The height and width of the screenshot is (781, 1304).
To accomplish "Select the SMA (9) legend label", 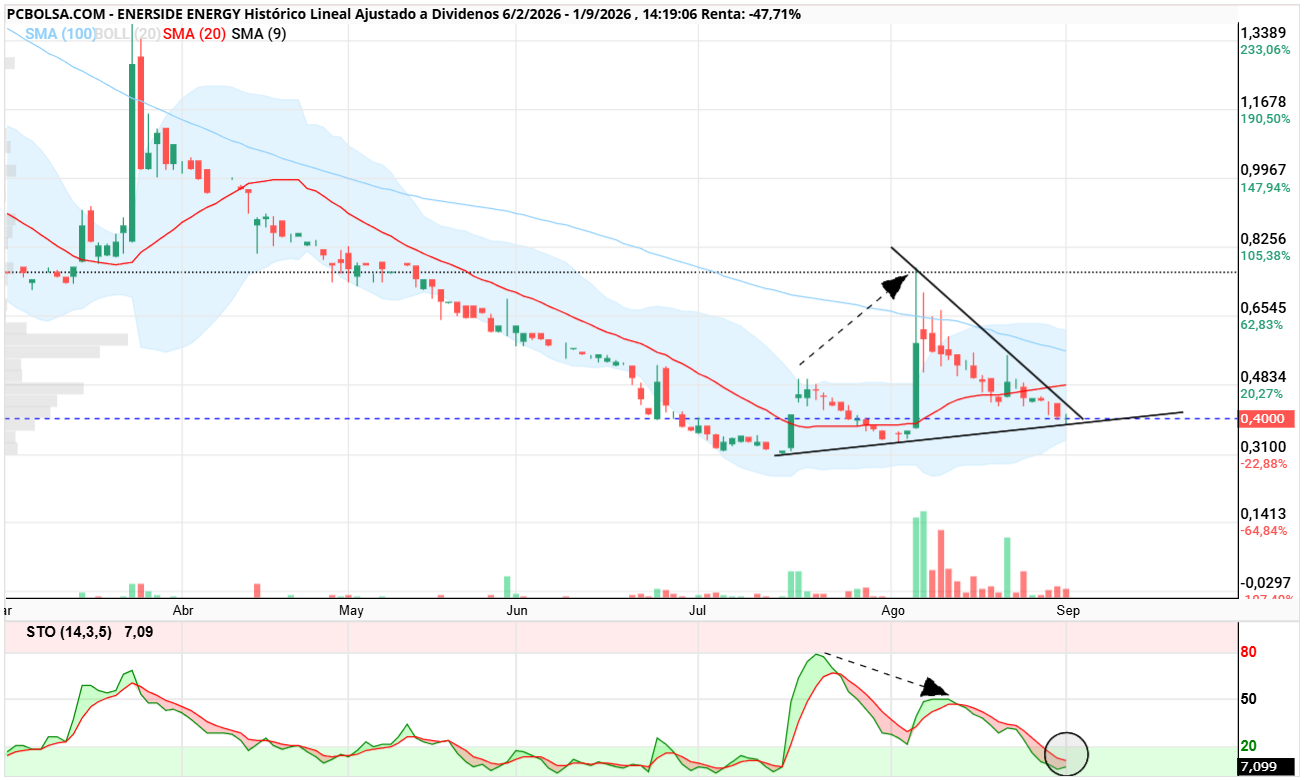I will [259, 33].
